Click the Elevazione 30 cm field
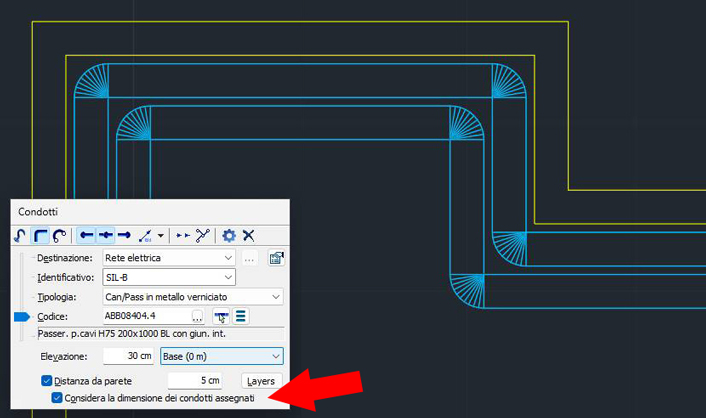This screenshot has width=706, height=418. 128,356
